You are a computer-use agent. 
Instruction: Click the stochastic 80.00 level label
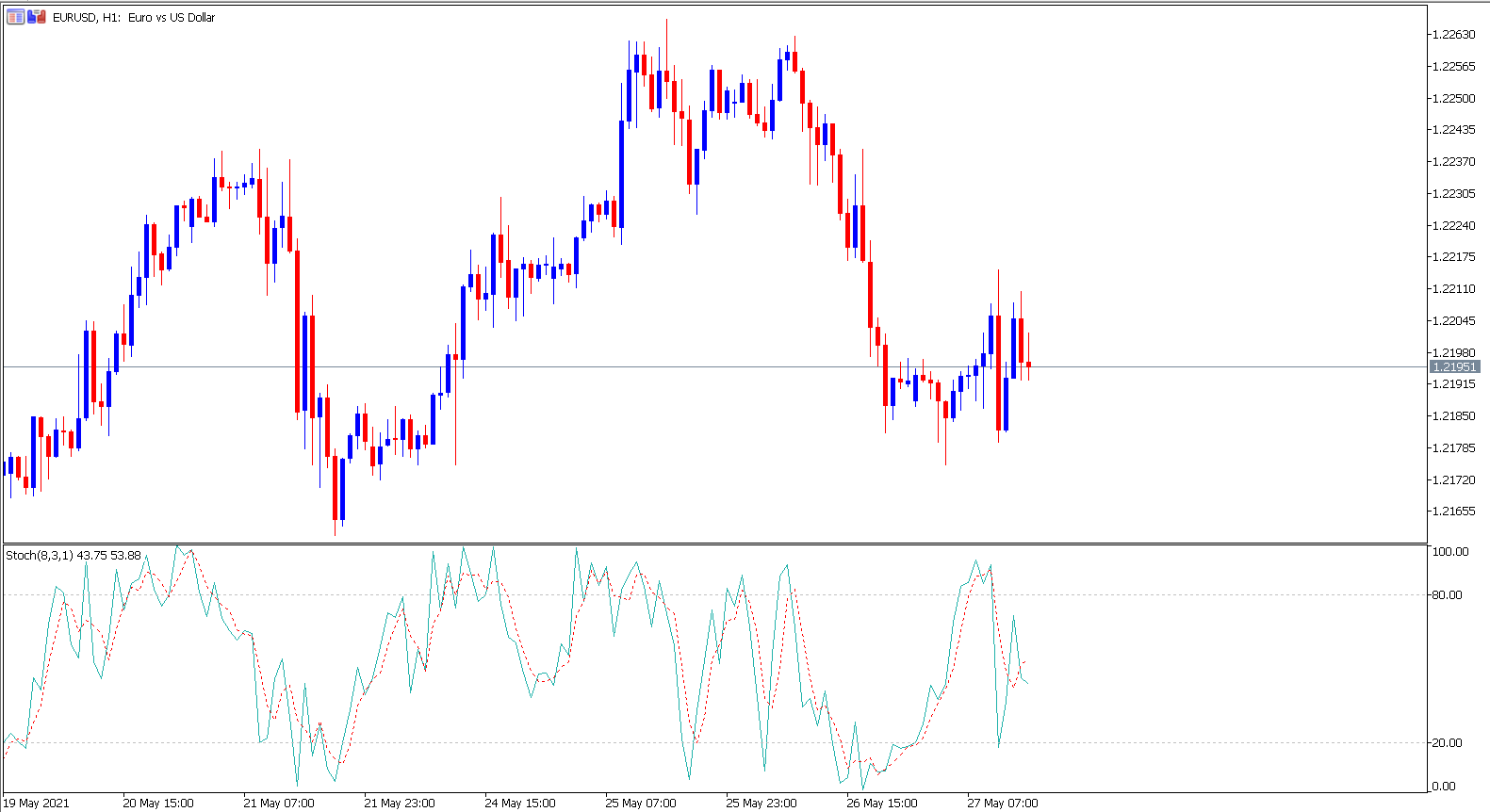point(1448,594)
